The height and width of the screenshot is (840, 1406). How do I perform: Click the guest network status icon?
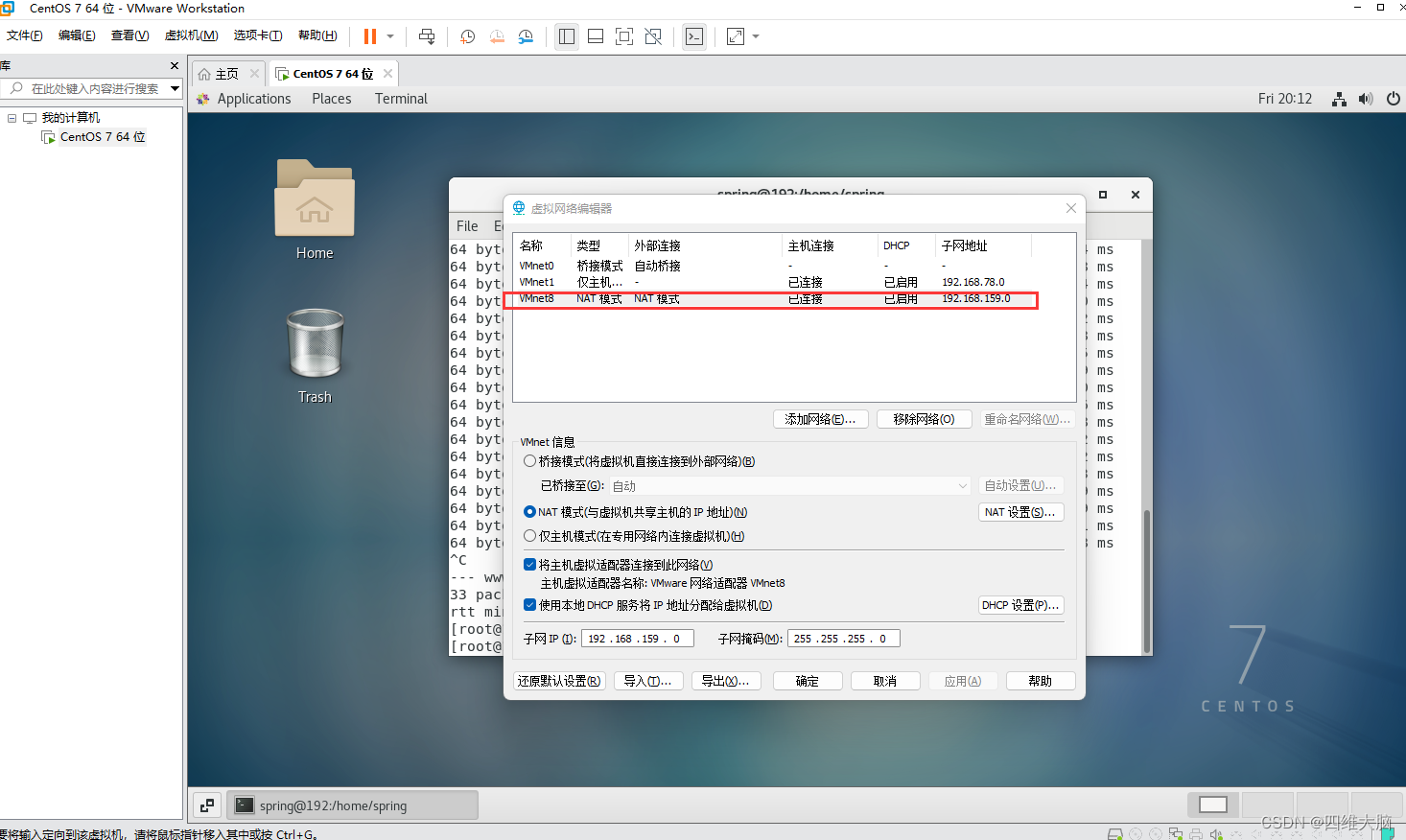click(x=1339, y=99)
